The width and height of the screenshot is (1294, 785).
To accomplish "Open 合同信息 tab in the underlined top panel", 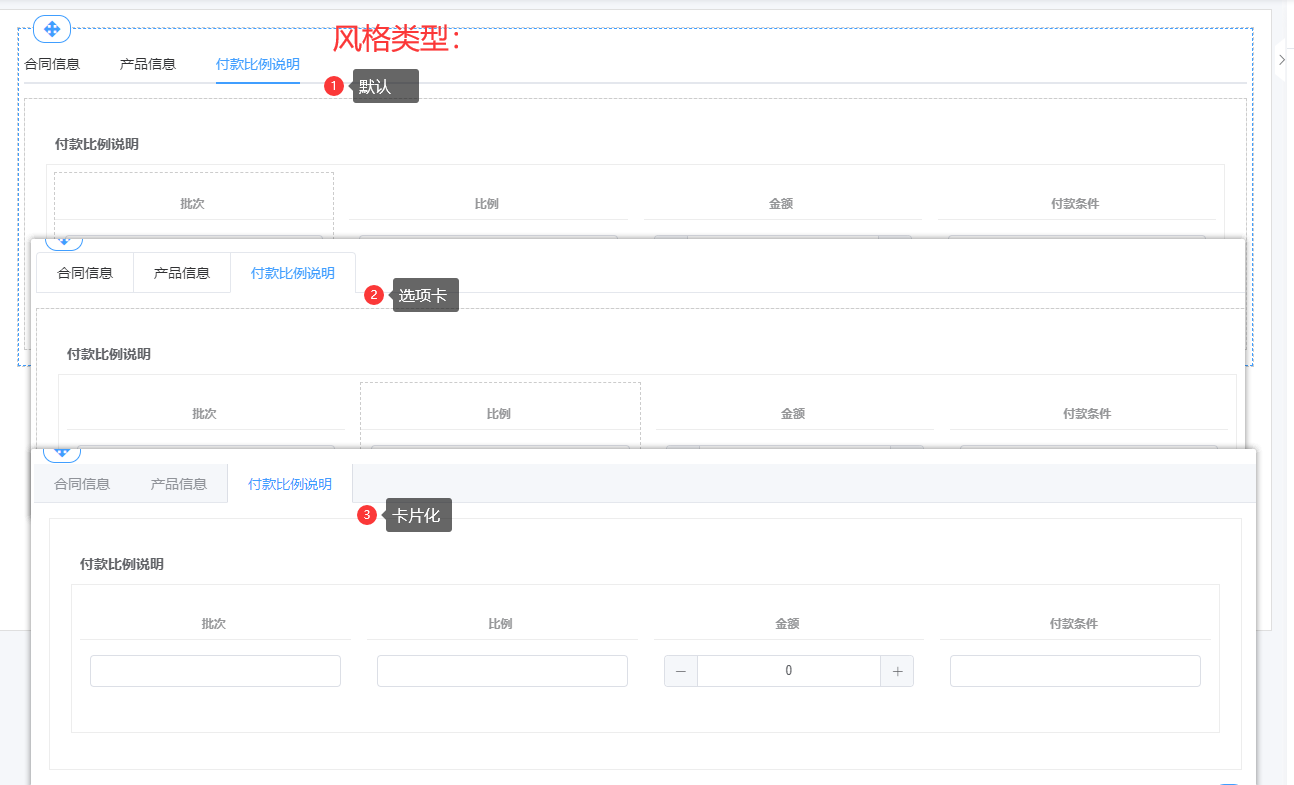I will [x=52, y=64].
